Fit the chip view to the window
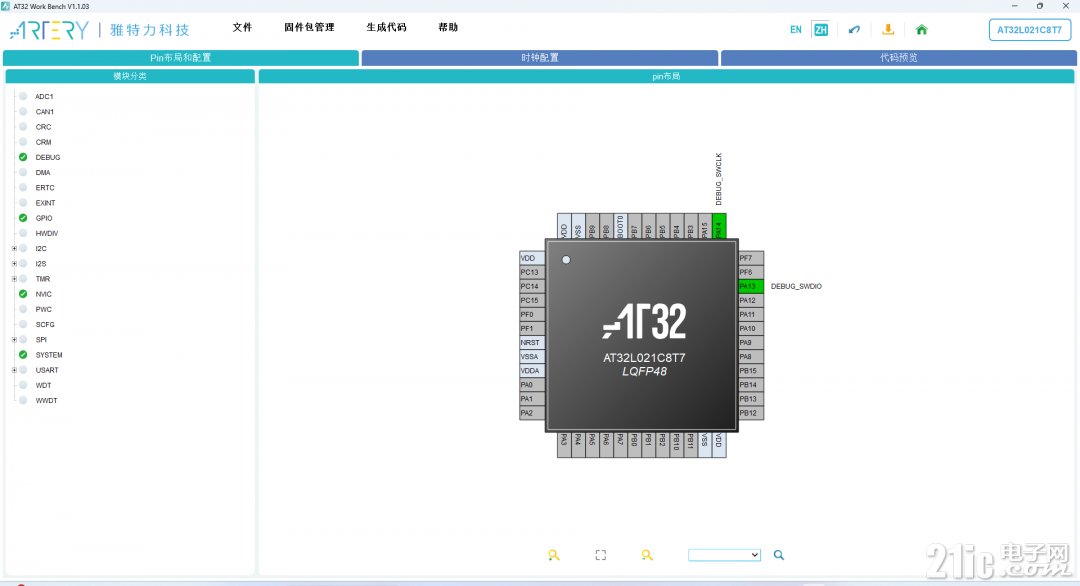This screenshot has height=586, width=1080. coord(601,555)
